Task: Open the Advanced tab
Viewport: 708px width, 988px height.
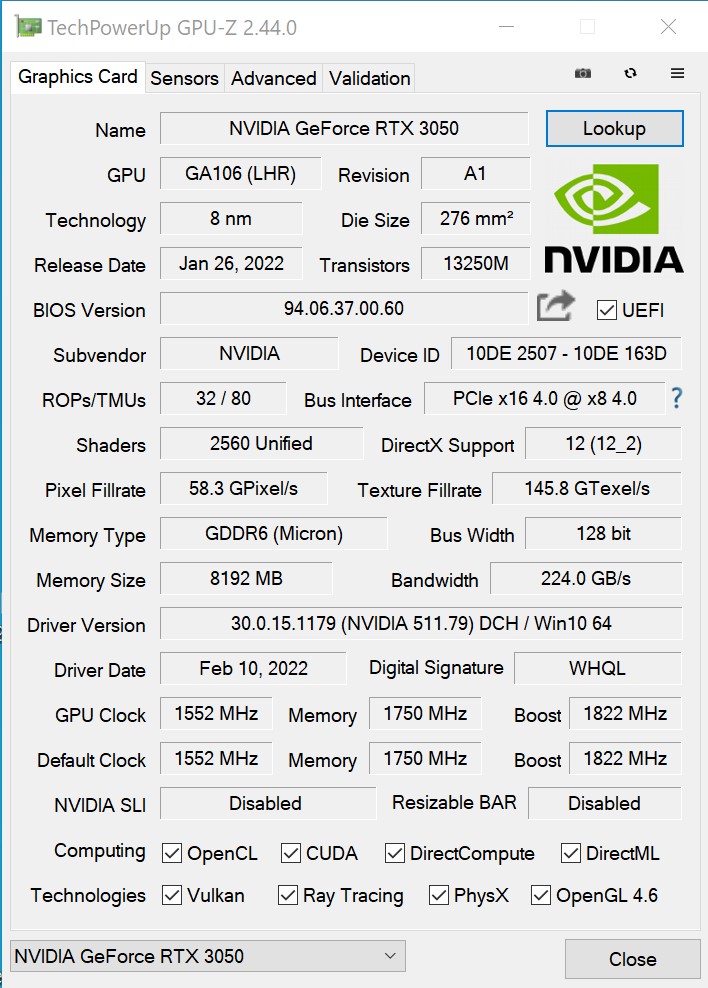Action: (273, 78)
